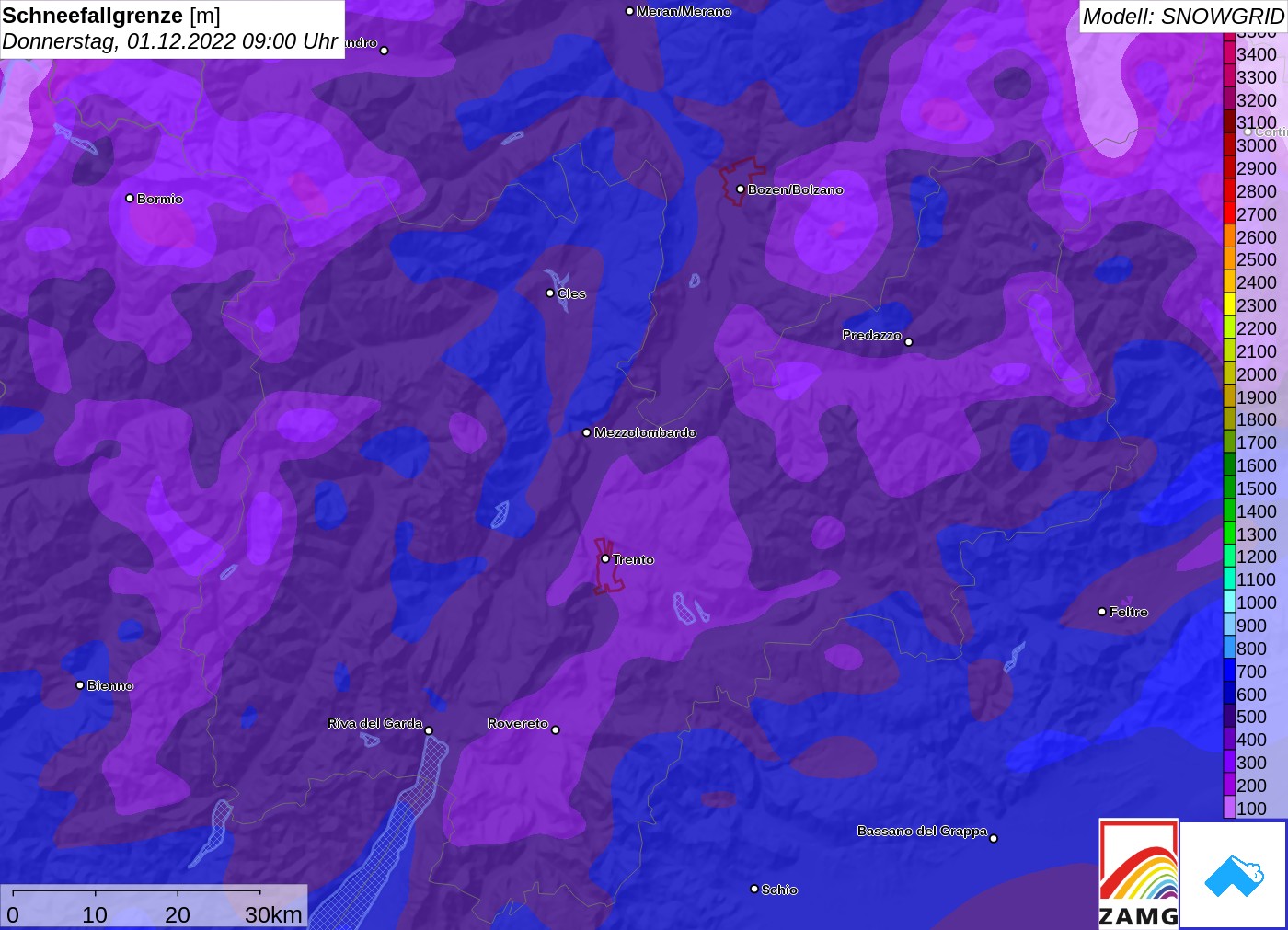
Task: Click the 400 purple legend swatch
Action: point(1229,740)
